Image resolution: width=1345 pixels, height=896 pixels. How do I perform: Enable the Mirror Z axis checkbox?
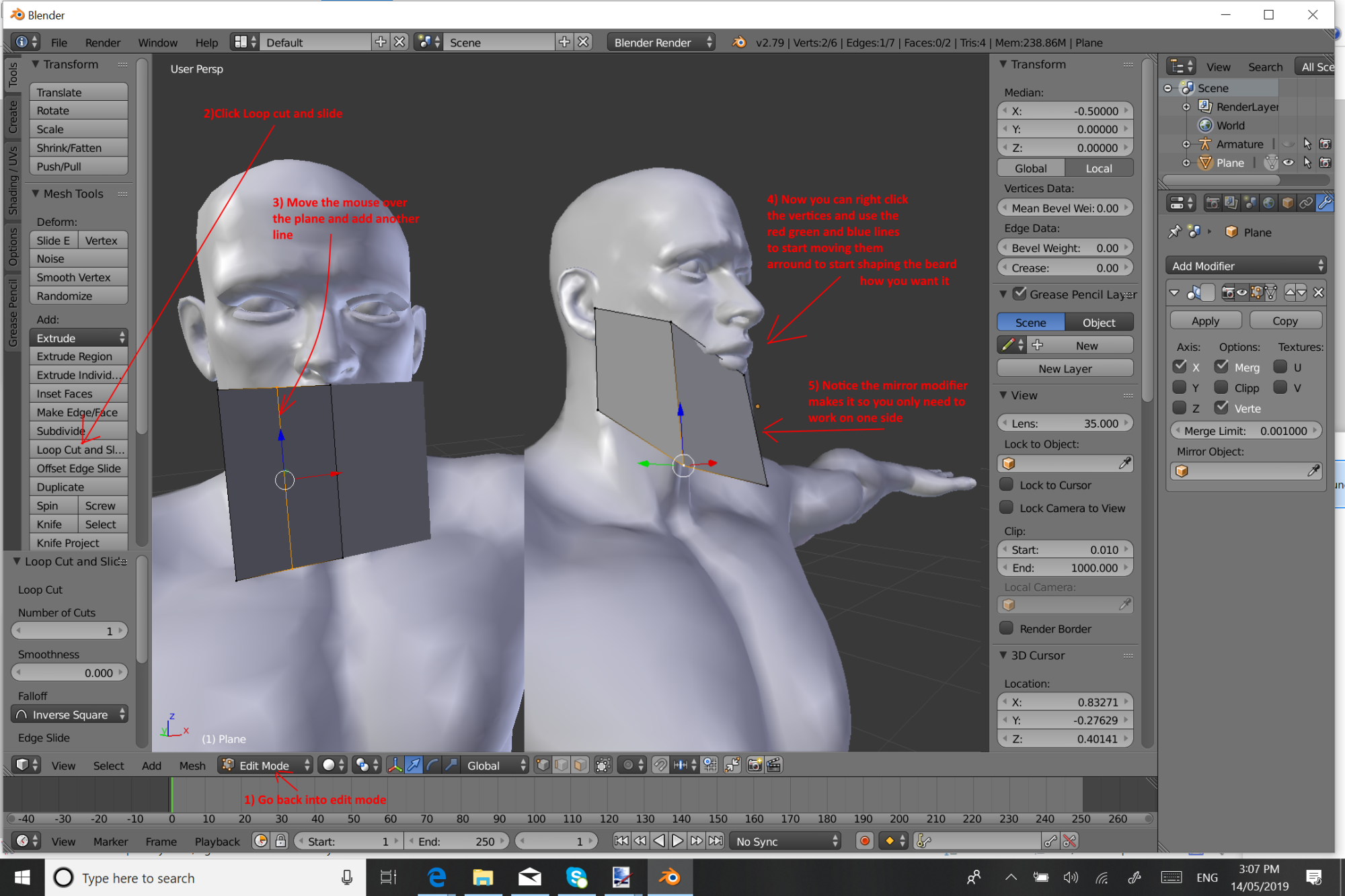point(1180,407)
